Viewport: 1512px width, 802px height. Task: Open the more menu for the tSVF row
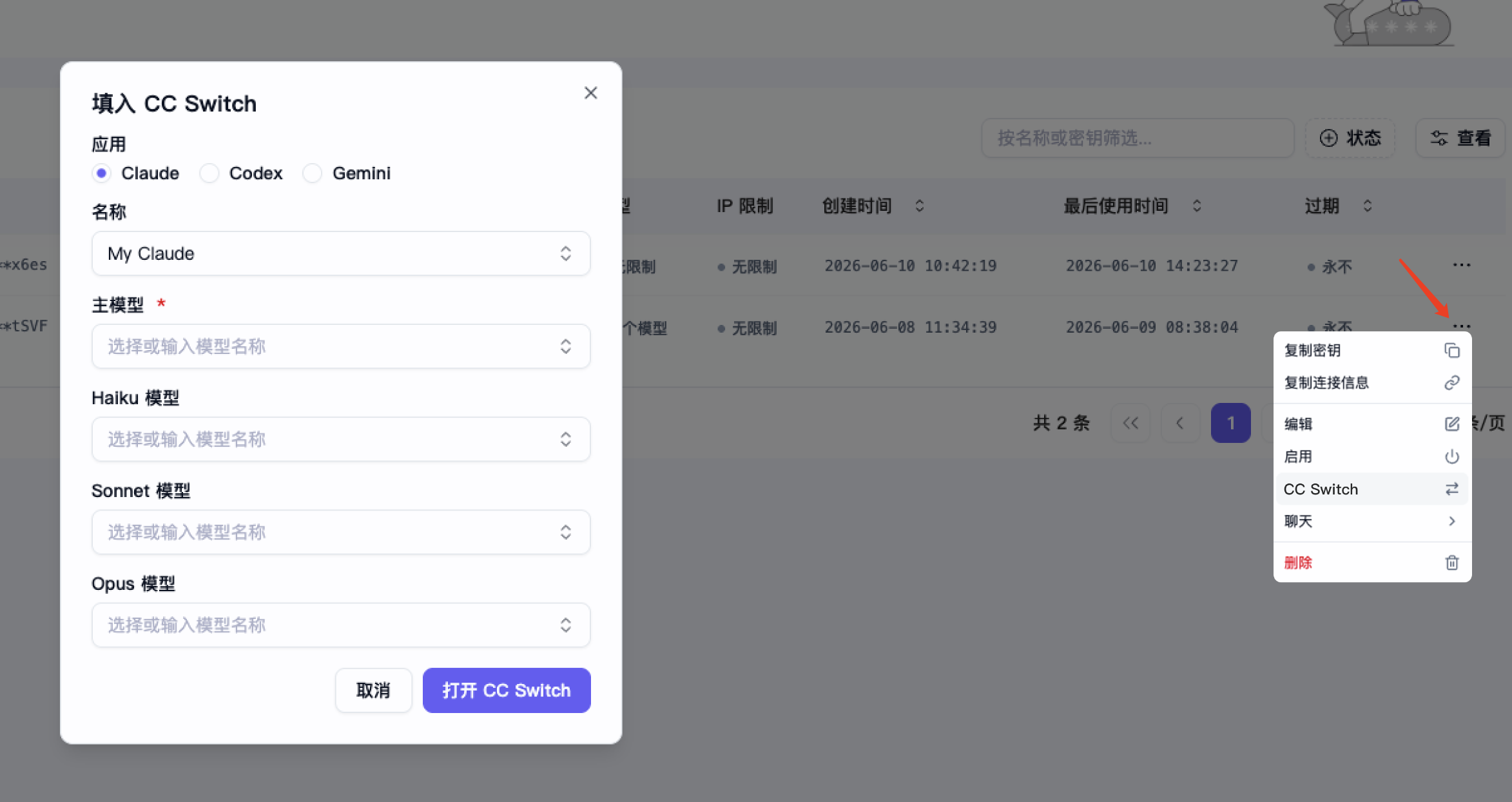coord(1462,326)
